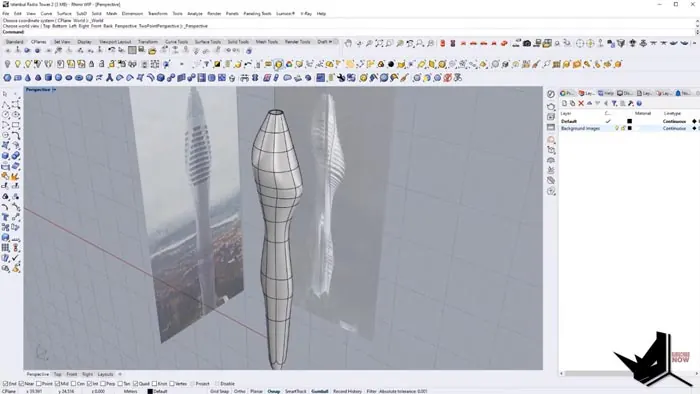Toggle Osnap in the status bar
Viewport: 700px width, 394px height.
(x=274, y=391)
